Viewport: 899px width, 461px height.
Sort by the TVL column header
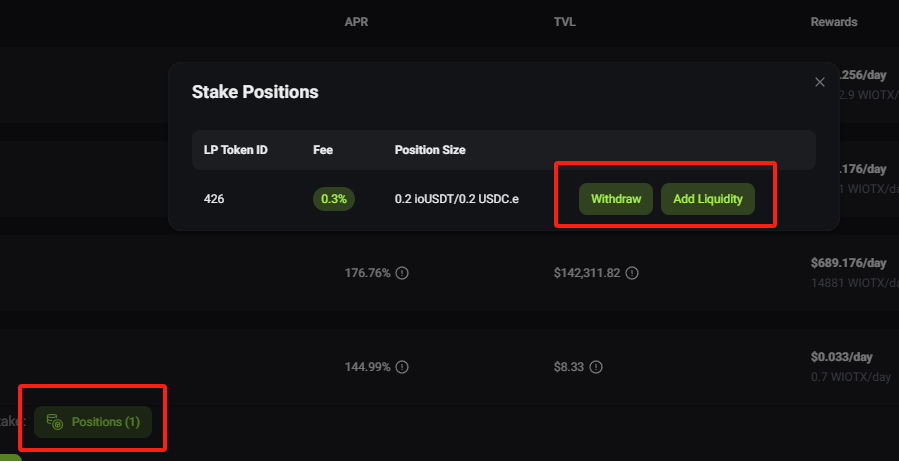pyautogui.click(x=565, y=22)
